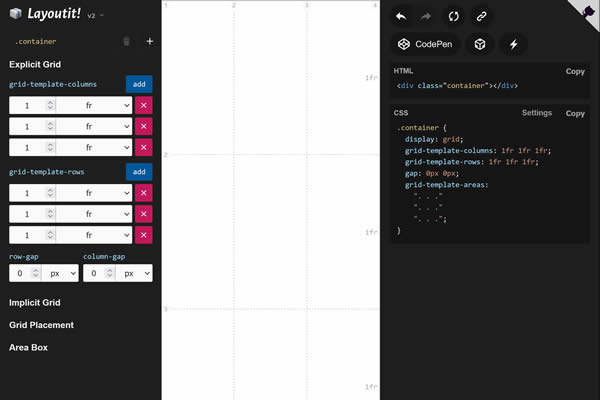Open the CSS Settings

point(537,113)
